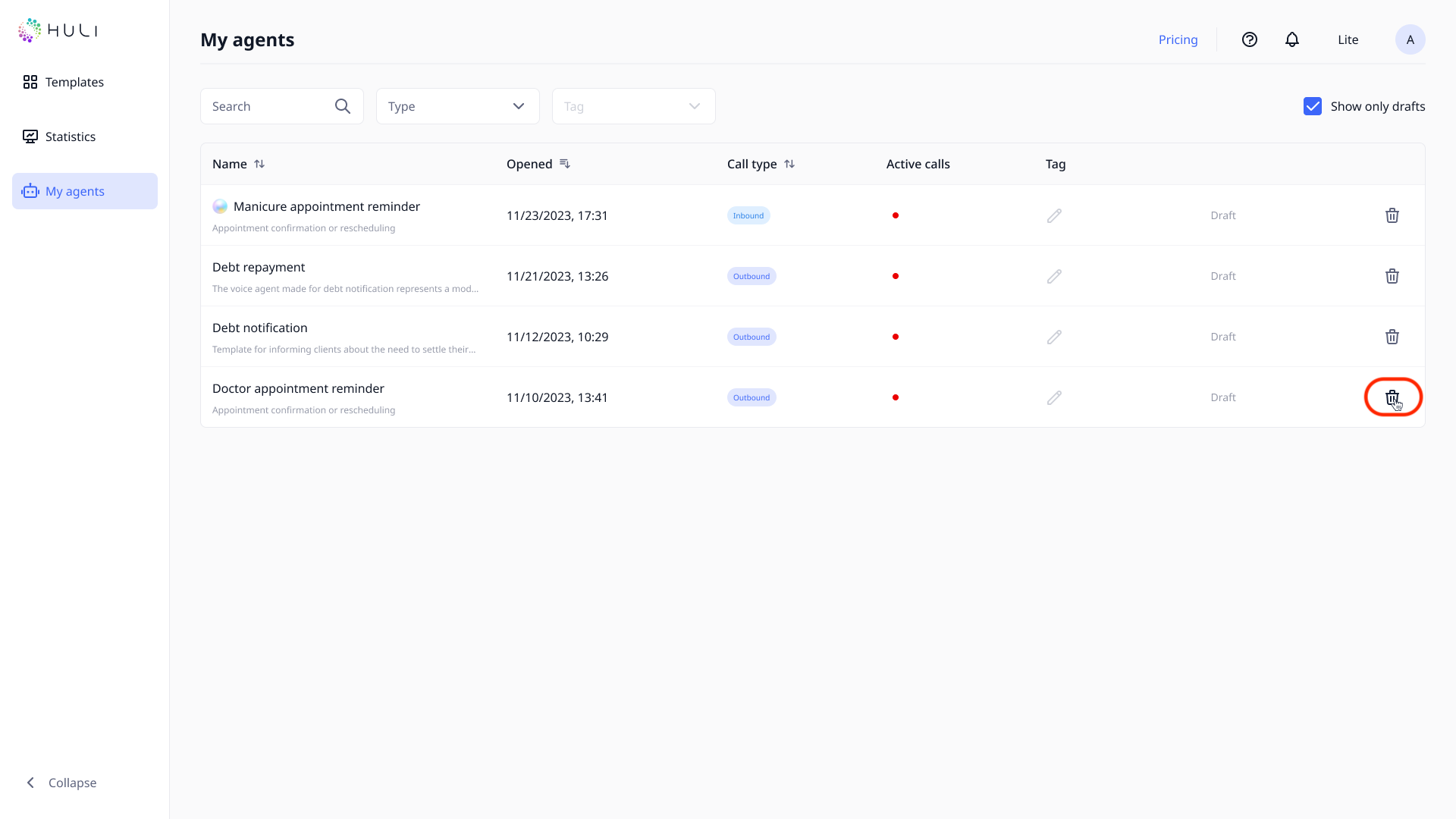Click trash icon for Debt repayment
Screen dimensions: 1456x819
[x=1392, y=276]
